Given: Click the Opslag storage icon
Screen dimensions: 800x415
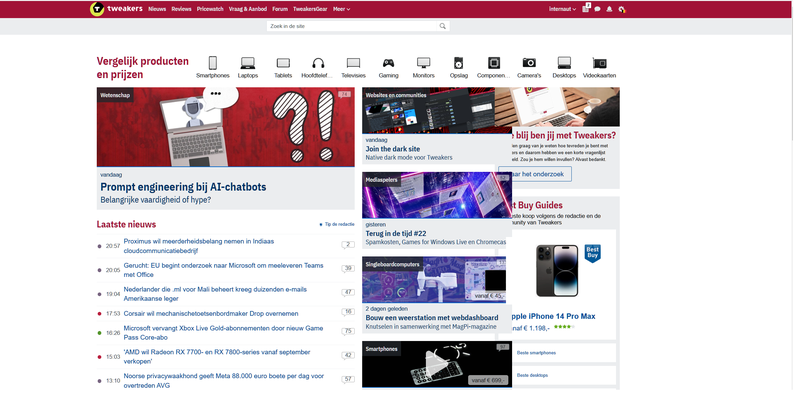Looking at the screenshot, I should click(x=458, y=63).
